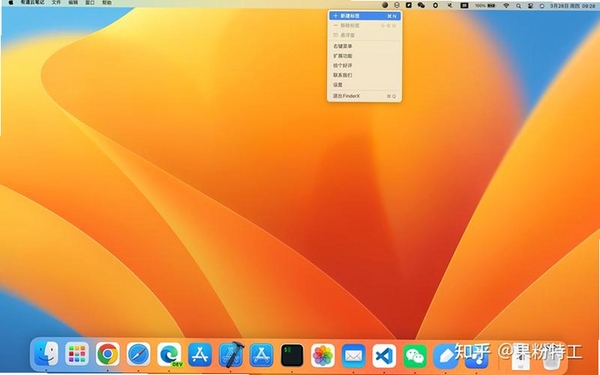Image resolution: width=600 pixels, height=375 pixels.
Task: Click the date and time 09:28
Action: tap(572, 6)
